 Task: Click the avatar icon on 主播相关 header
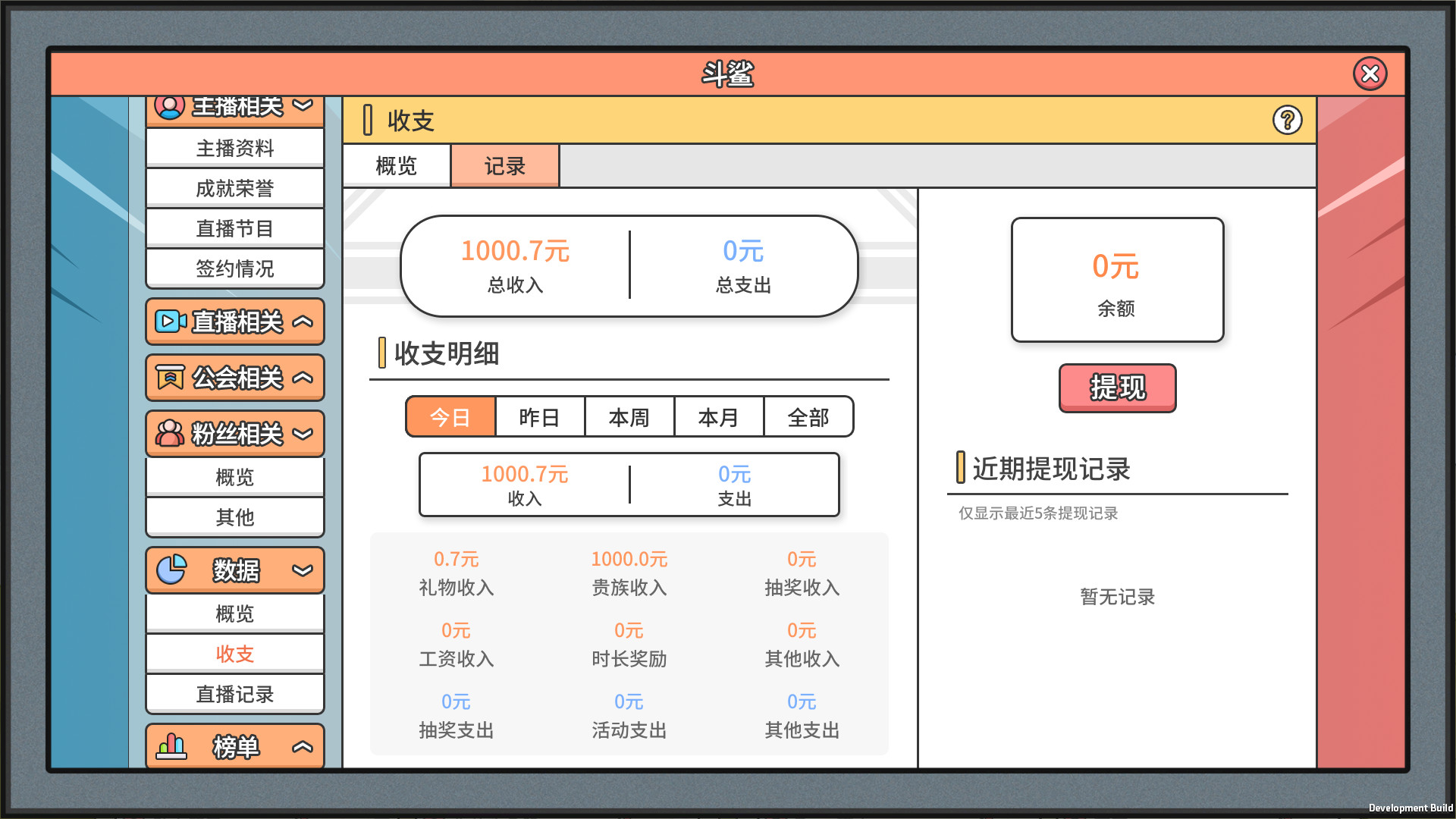(170, 107)
